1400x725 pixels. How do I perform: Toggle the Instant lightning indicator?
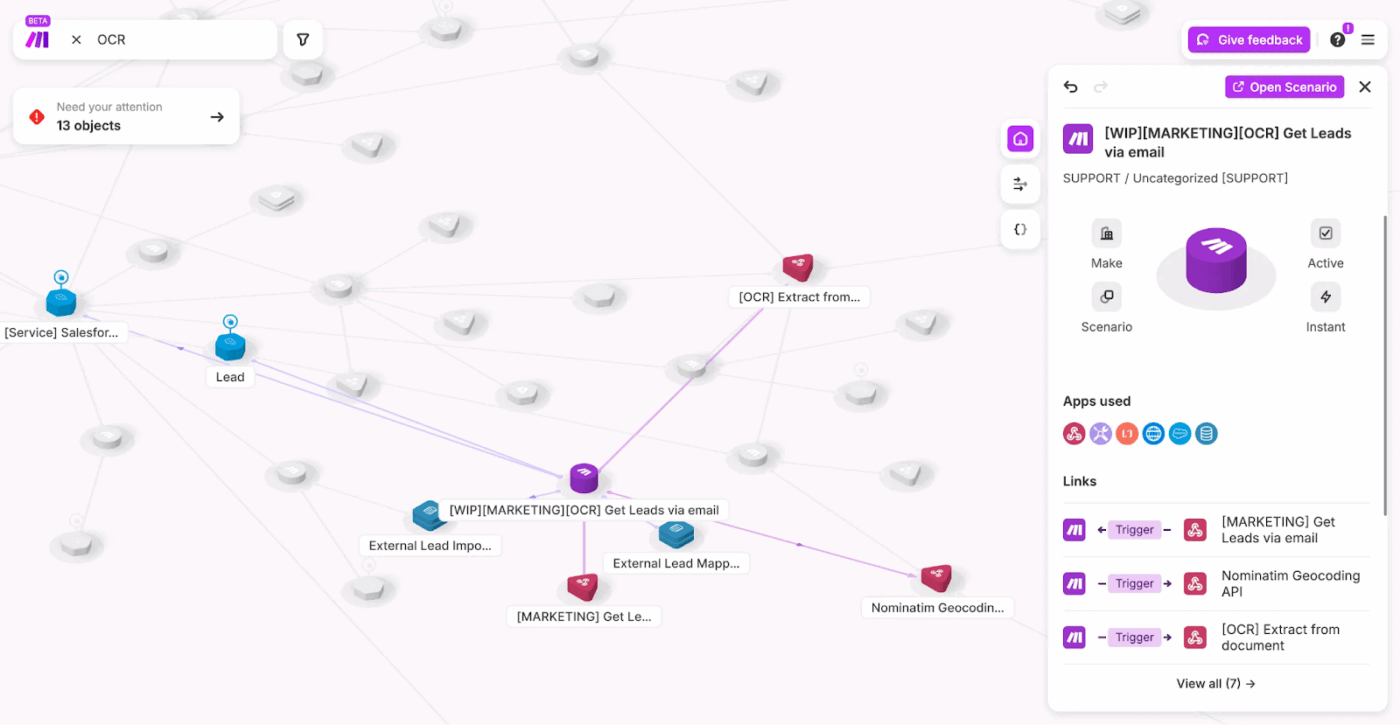click(x=1325, y=296)
